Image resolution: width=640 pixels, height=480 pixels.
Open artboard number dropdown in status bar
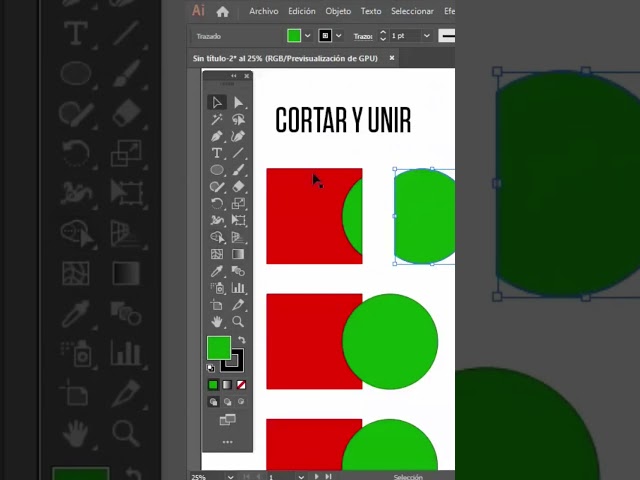coord(301,477)
